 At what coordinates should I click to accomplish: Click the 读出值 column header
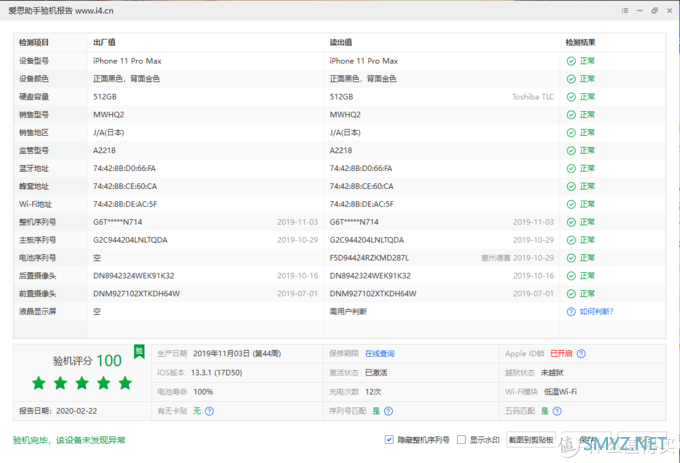(341, 42)
